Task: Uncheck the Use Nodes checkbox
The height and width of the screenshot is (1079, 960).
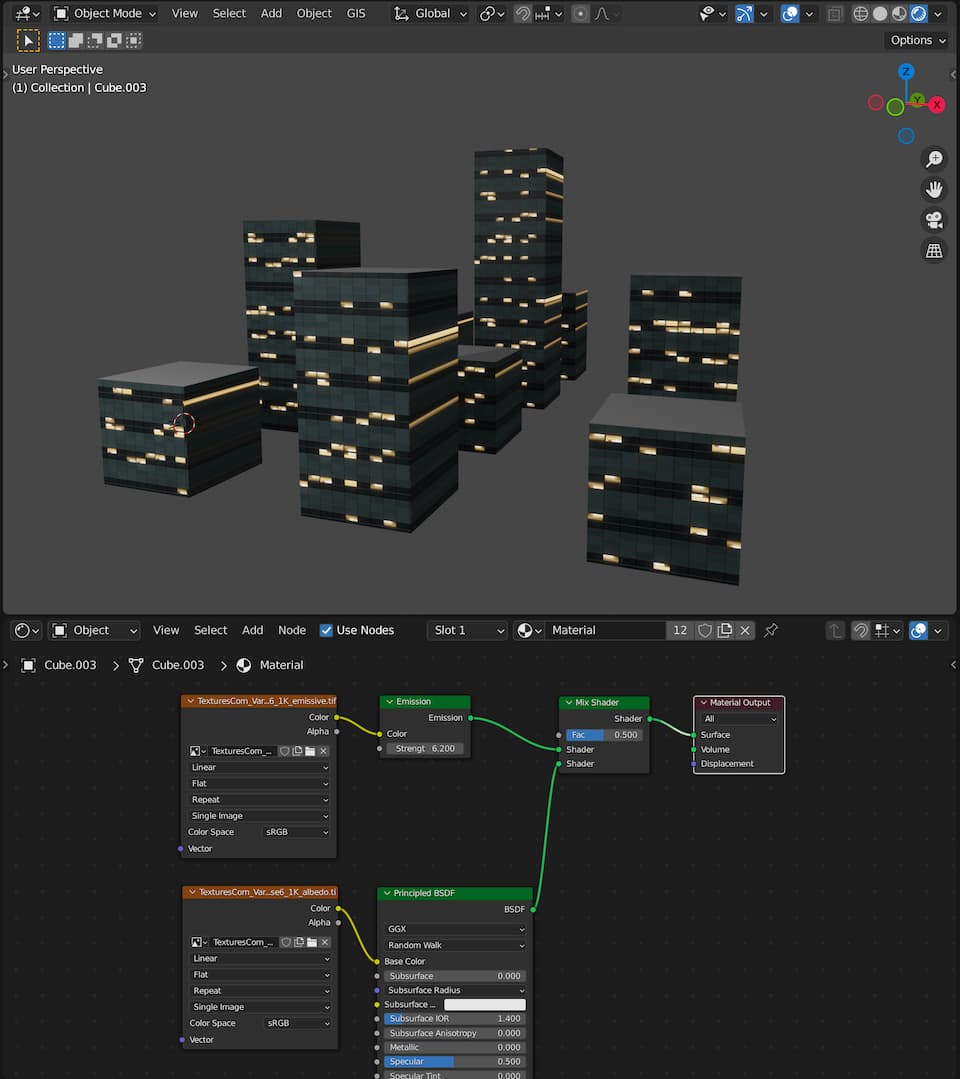Action: (x=326, y=630)
